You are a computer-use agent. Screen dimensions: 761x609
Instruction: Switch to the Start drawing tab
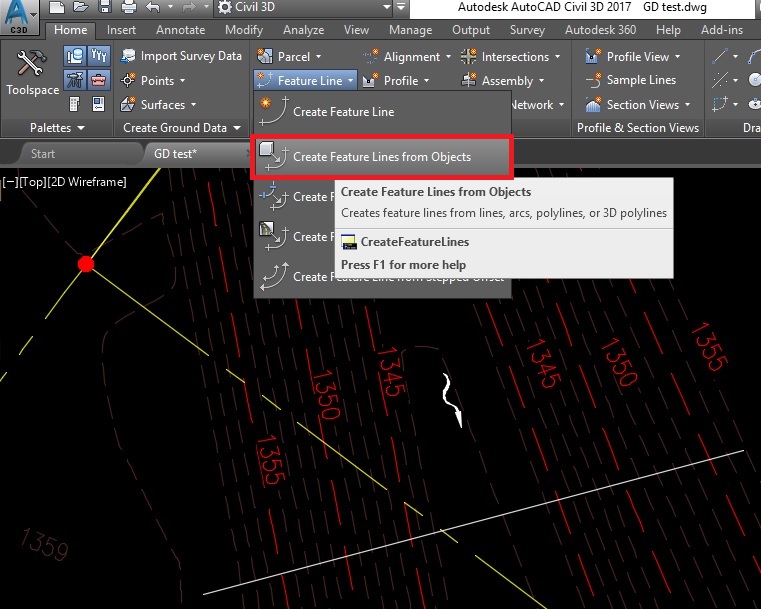pos(43,154)
